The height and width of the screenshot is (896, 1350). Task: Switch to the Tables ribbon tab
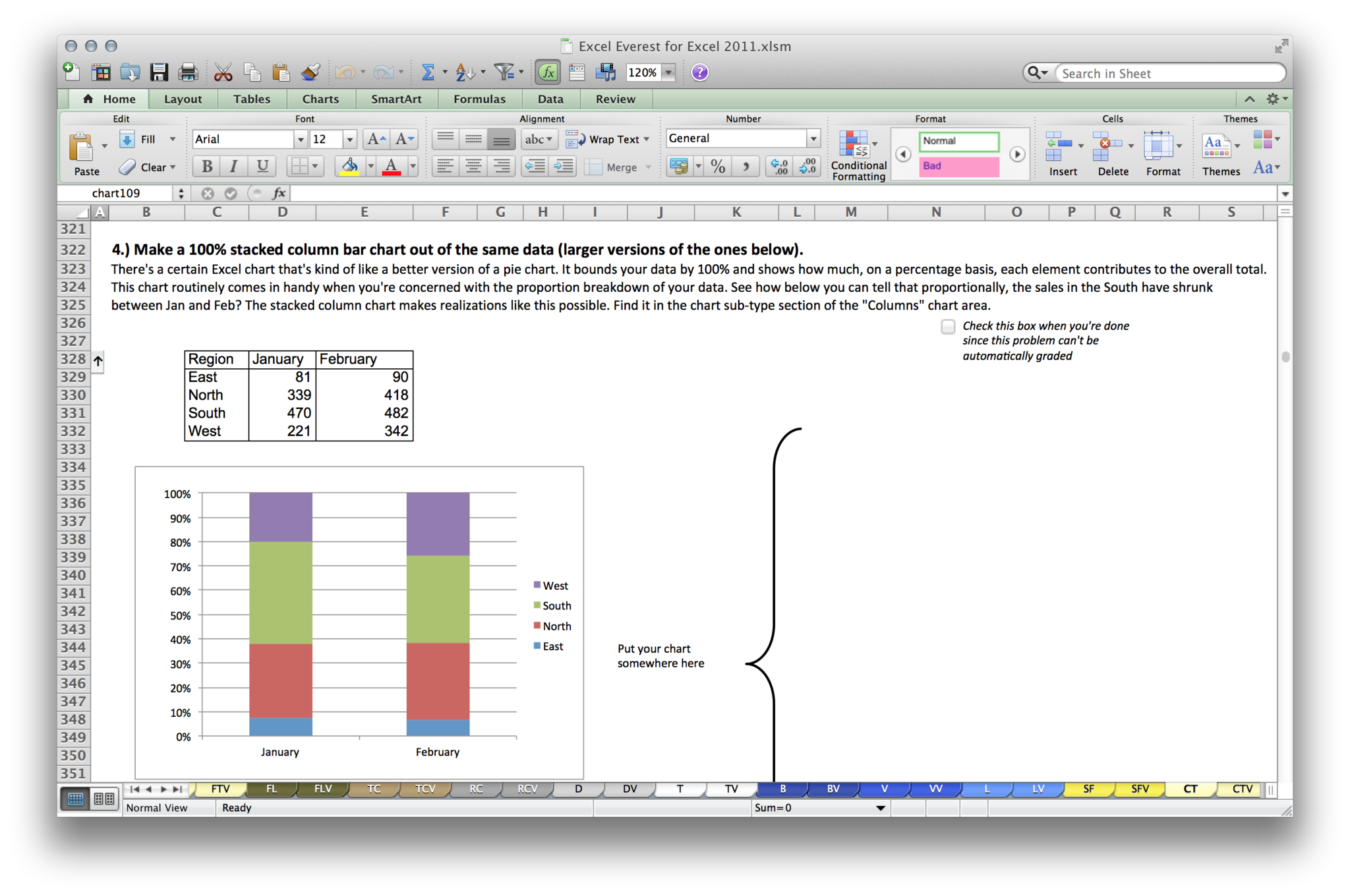coord(251,99)
